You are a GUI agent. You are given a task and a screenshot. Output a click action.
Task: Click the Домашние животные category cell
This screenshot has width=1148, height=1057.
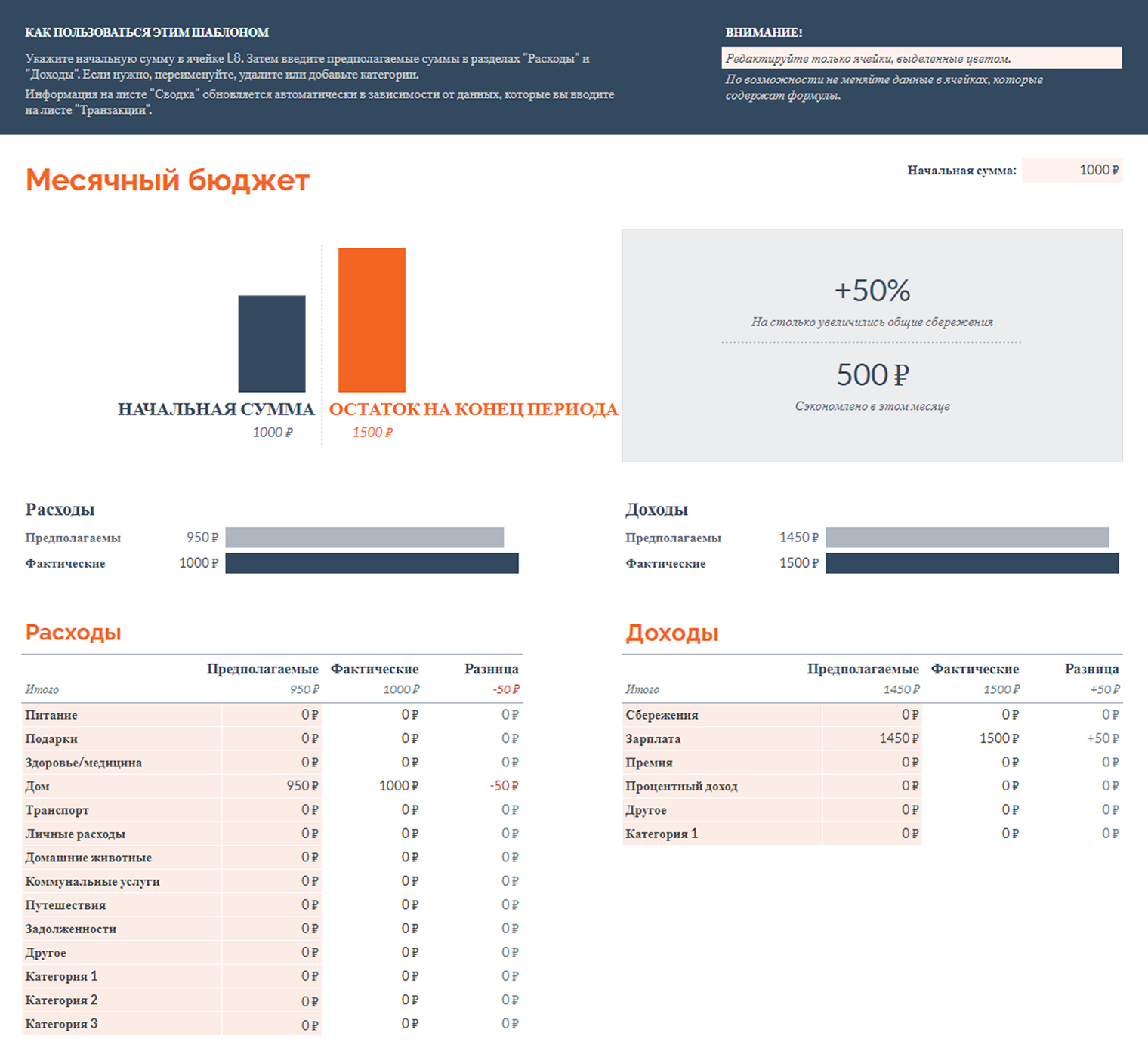tap(122, 858)
